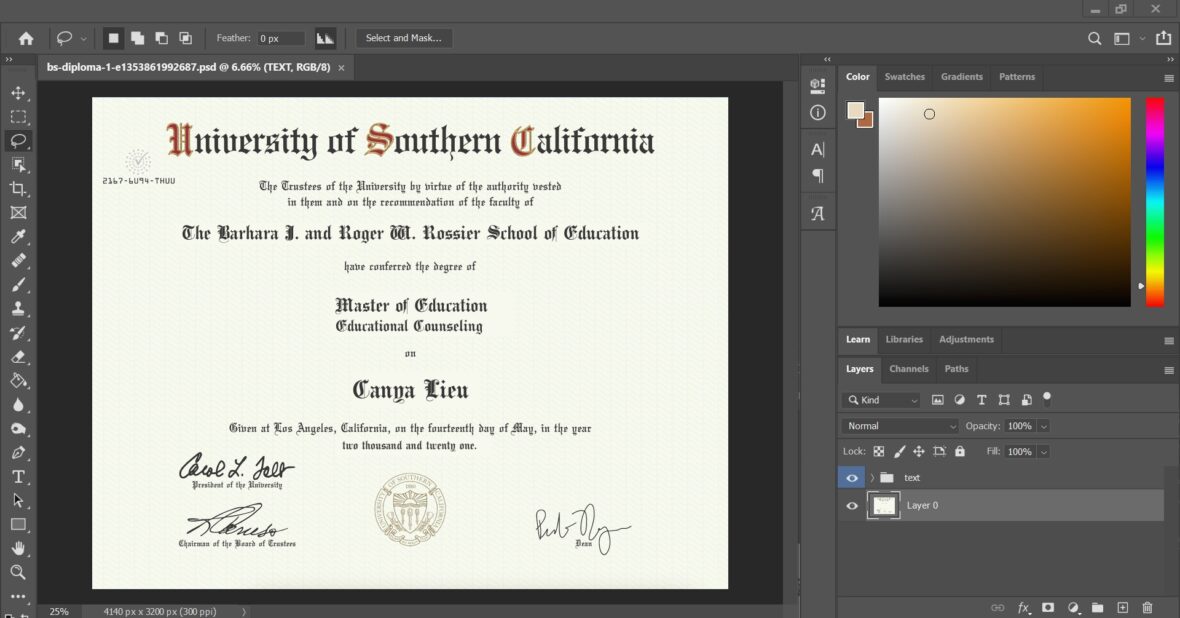Create a new layer in Layers panel
Viewport: 1180px width, 618px height.
click(x=1122, y=607)
